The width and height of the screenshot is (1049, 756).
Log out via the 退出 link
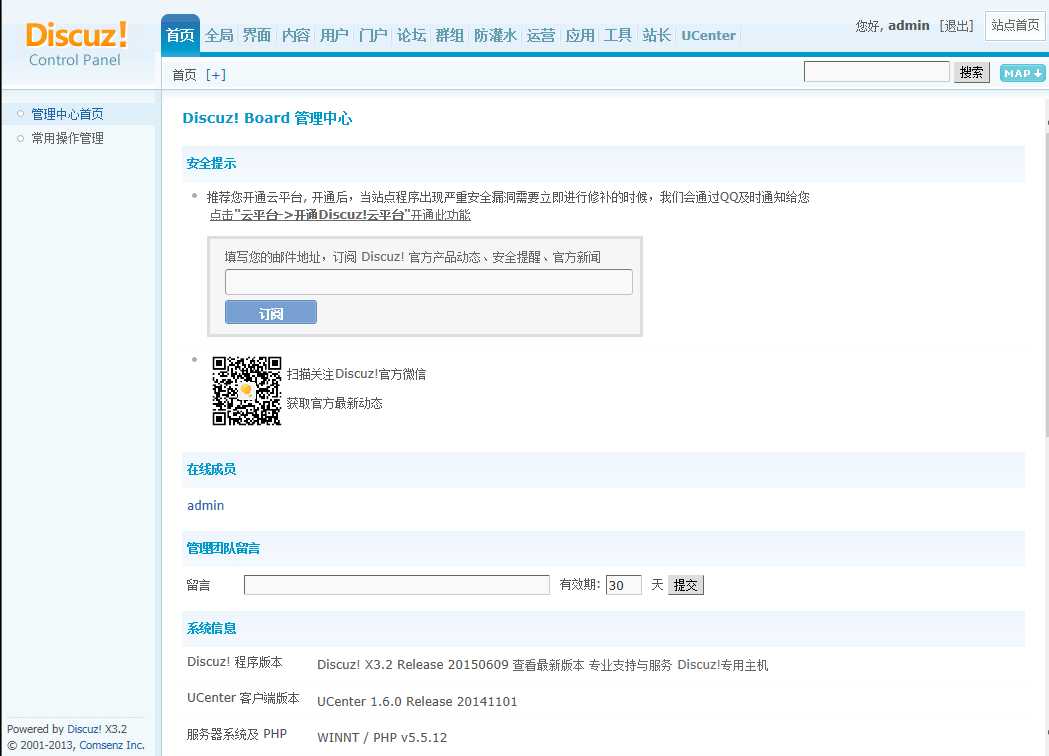(957, 26)
